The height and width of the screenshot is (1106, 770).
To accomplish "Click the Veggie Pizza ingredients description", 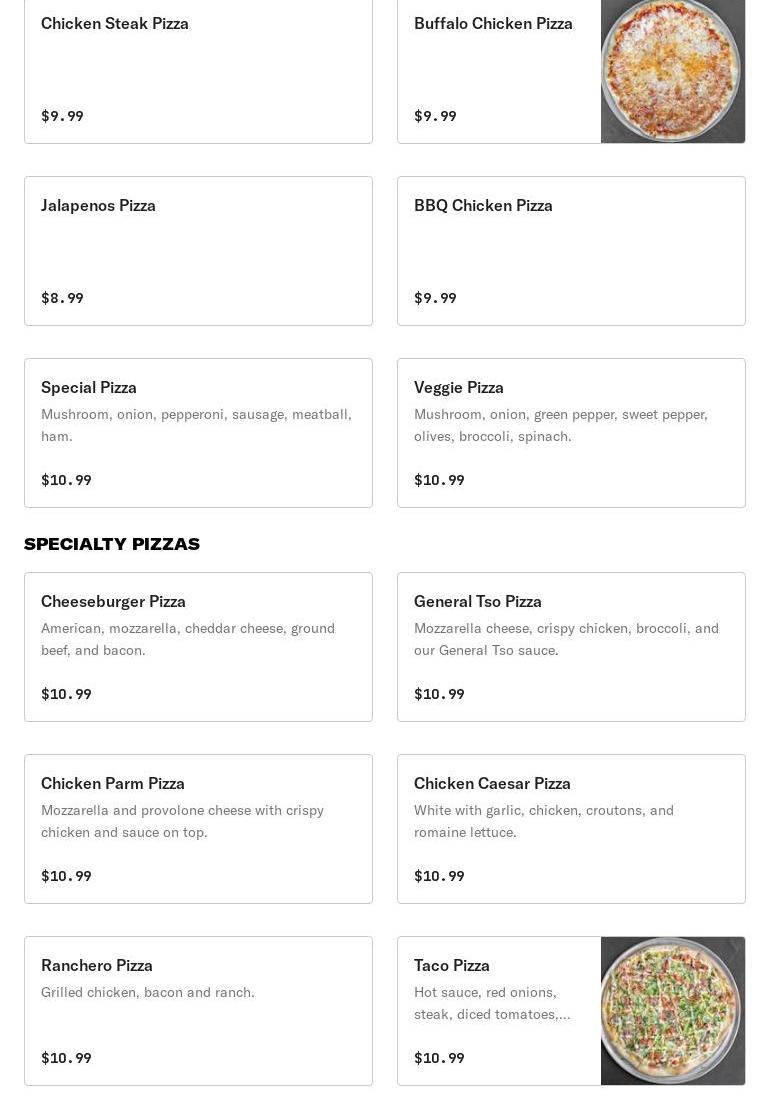I will tap(560, 425).
